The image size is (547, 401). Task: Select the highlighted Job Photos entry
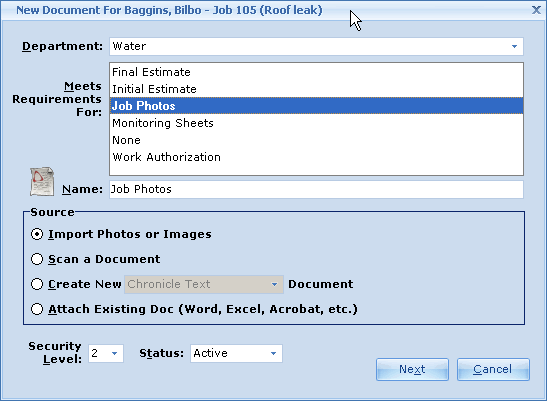click(316, 106)
